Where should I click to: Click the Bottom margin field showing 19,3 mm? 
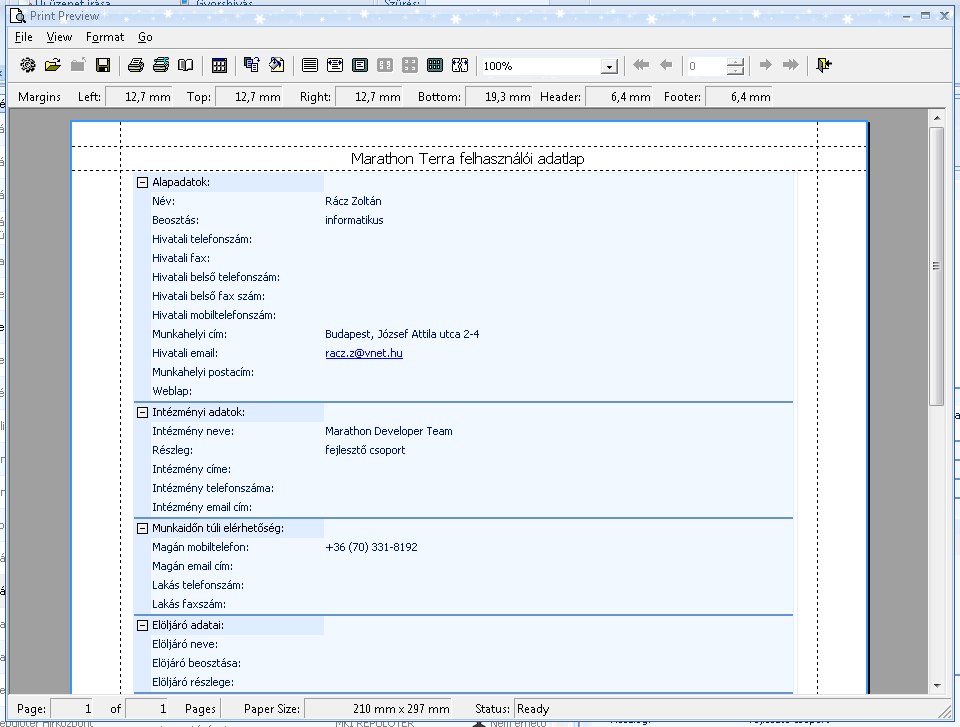click(498, 97)
